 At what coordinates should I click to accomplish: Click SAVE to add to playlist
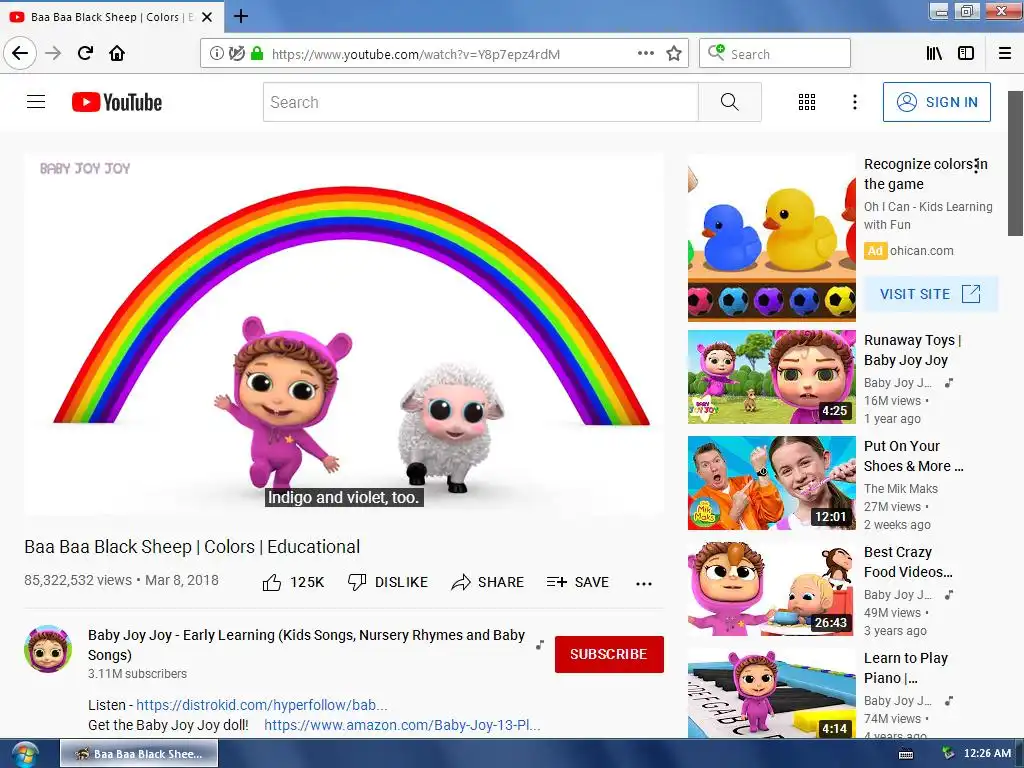[577, 582]
